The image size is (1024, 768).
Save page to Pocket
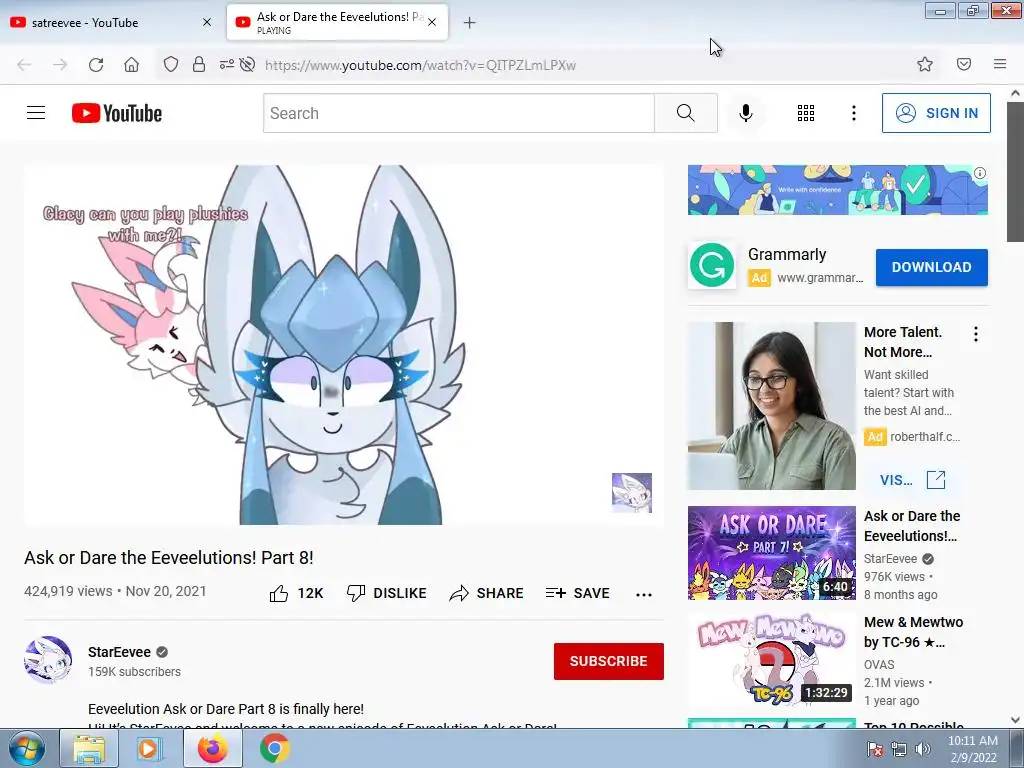click(x=964, y=64)
